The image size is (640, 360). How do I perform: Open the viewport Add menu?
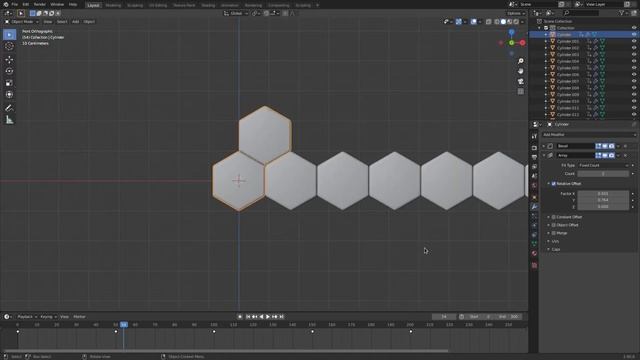(76, 22)
